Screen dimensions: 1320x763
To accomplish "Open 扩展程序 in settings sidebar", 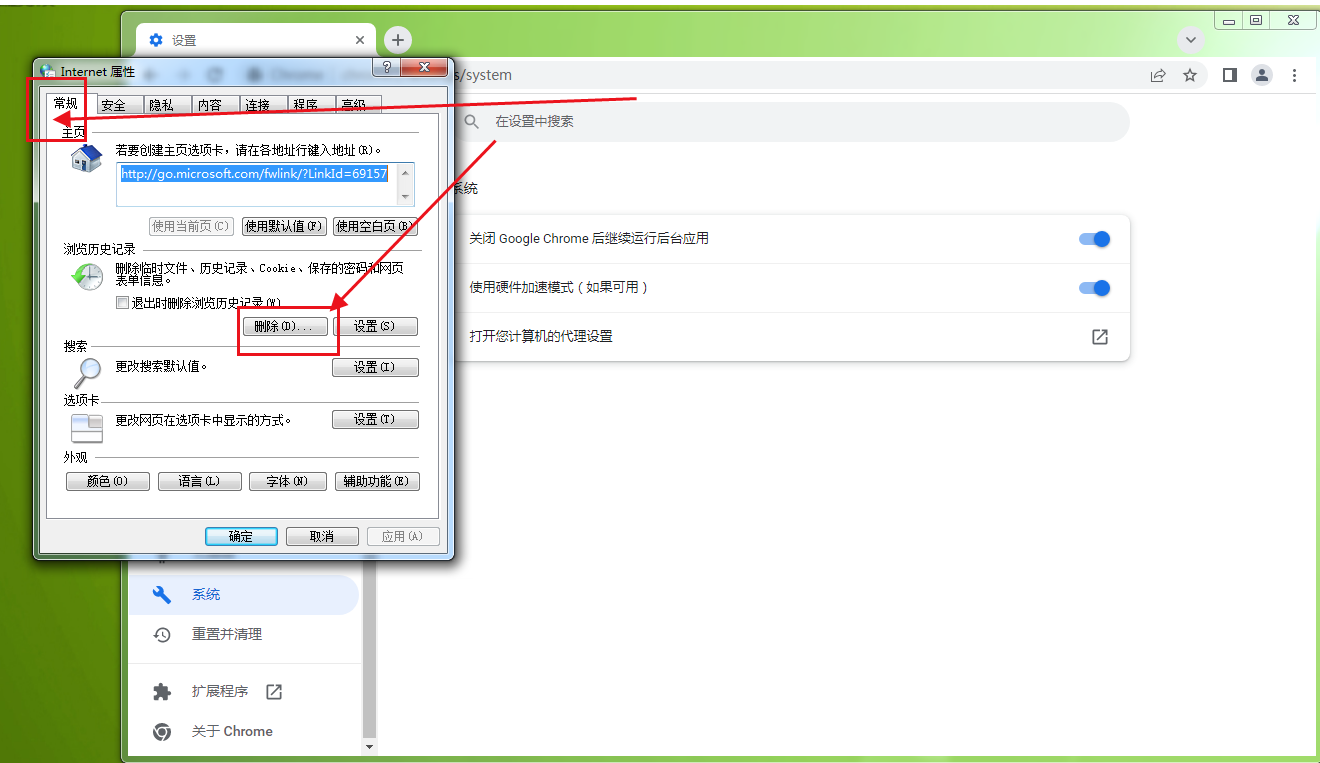I will 220,692.
